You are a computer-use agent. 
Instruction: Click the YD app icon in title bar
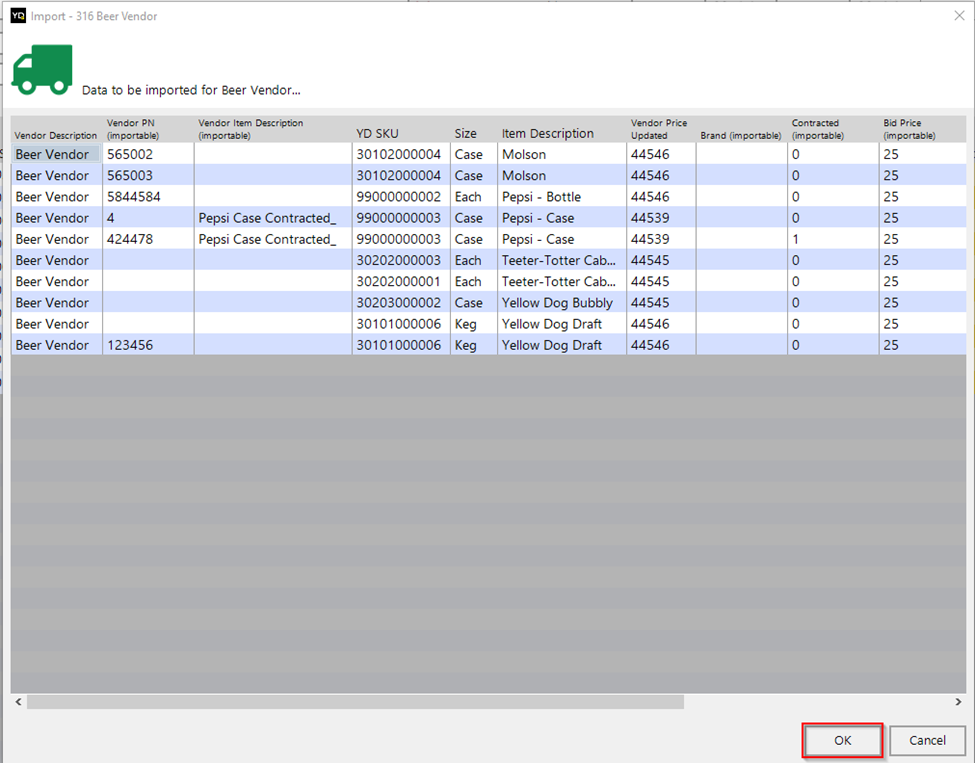coord(18,16)
